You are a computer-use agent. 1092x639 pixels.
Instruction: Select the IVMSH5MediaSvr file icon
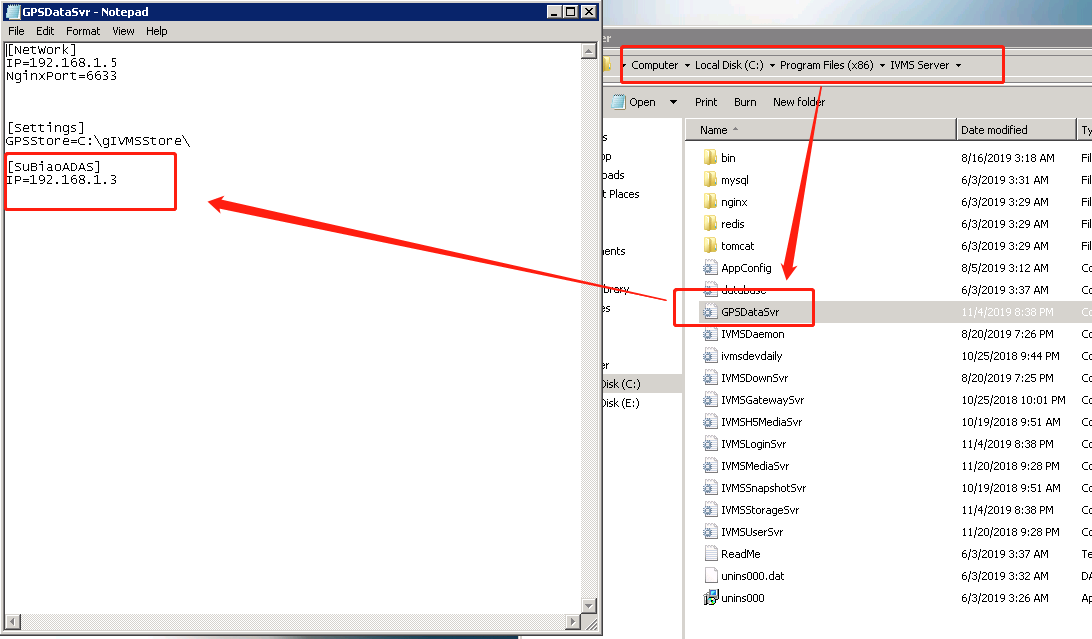point(710,422)
